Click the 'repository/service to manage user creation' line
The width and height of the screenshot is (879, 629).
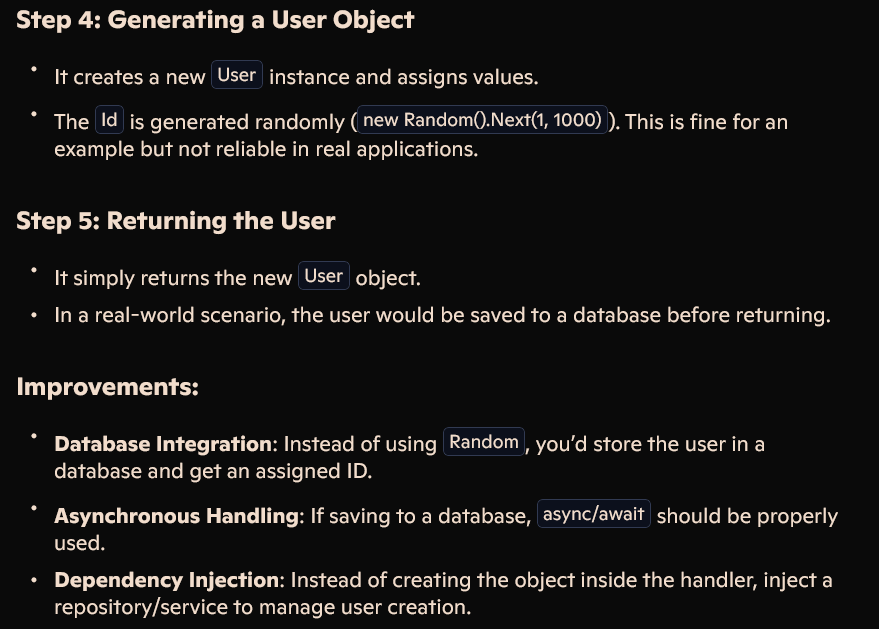click(x=262, y=607)
